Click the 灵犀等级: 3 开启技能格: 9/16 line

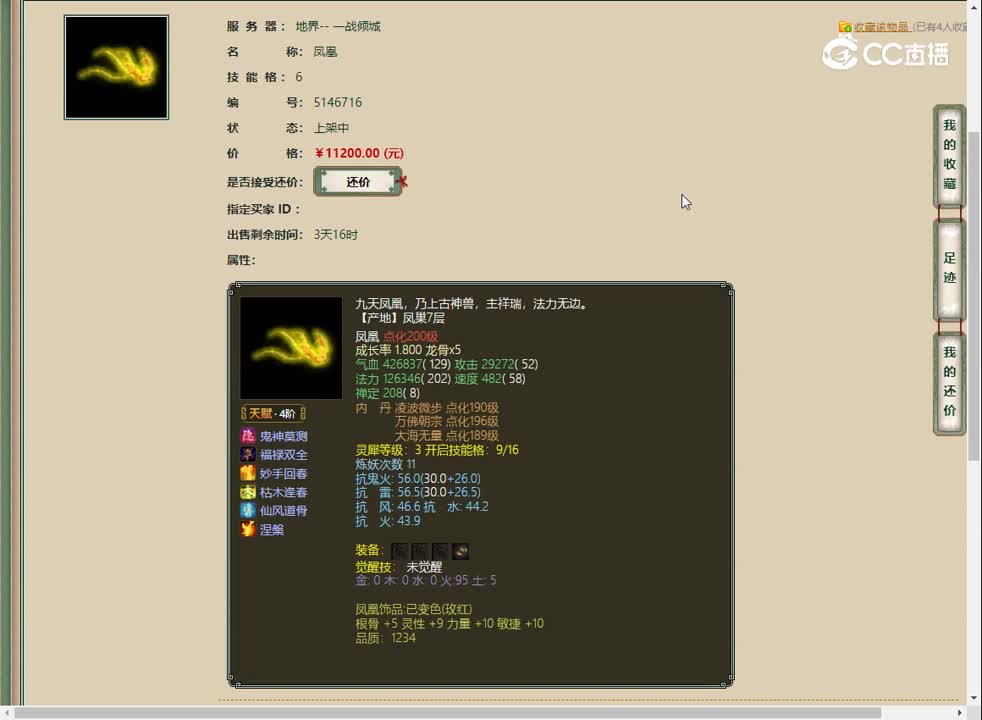pyautogui.click(x=437, y=450)
